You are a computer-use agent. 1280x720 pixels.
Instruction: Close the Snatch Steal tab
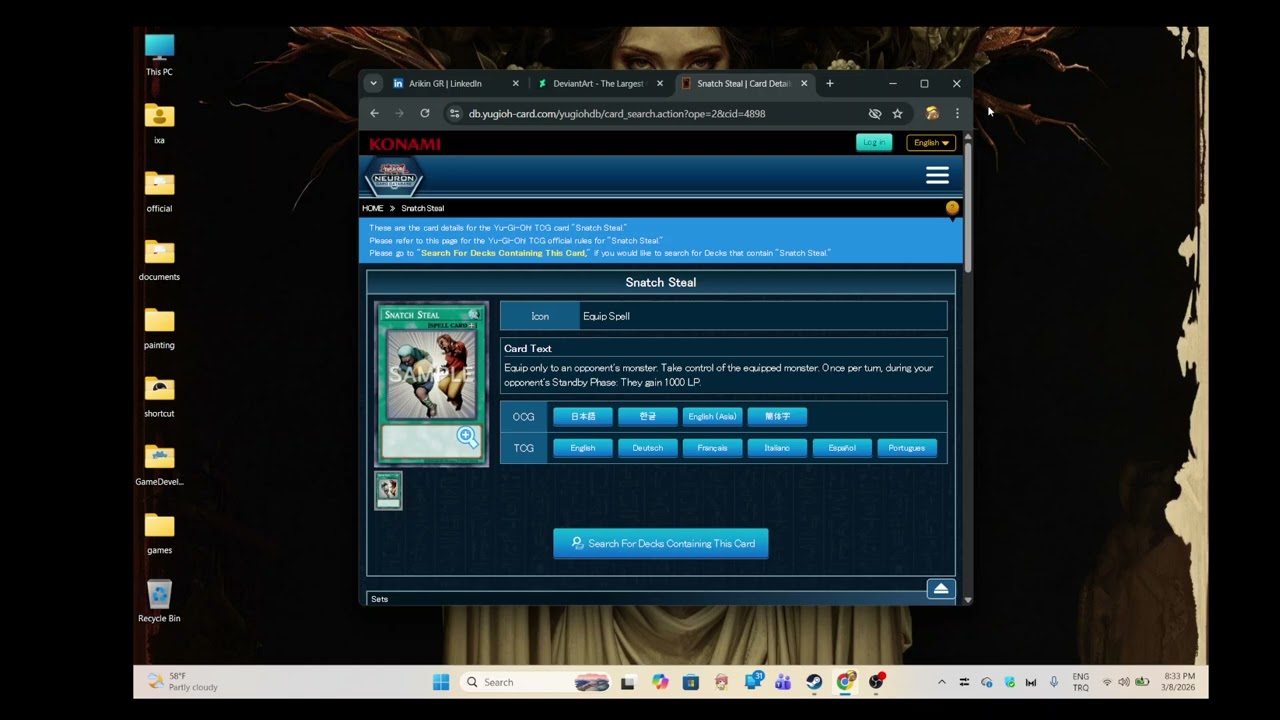[803, 84]
